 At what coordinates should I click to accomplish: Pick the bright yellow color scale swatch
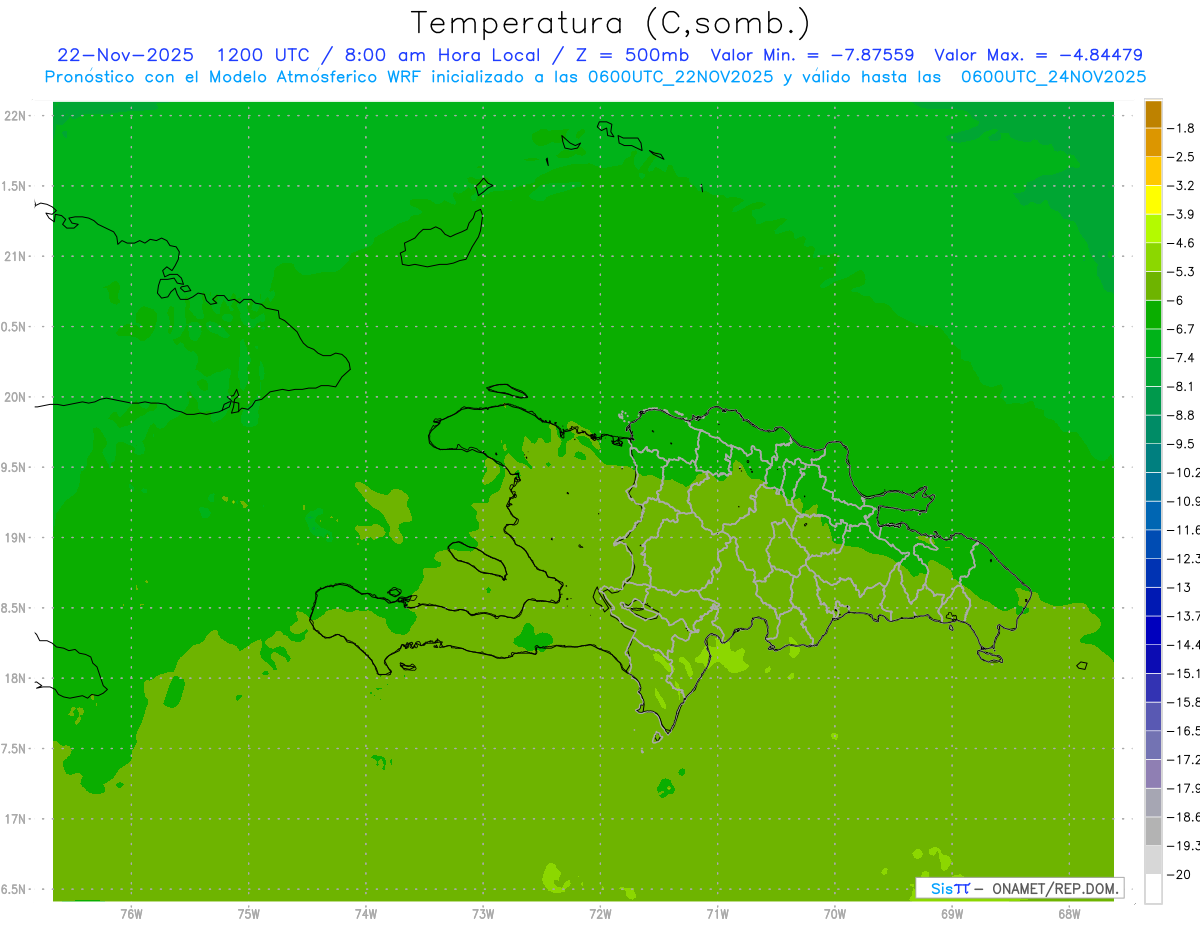(1153, 200)
